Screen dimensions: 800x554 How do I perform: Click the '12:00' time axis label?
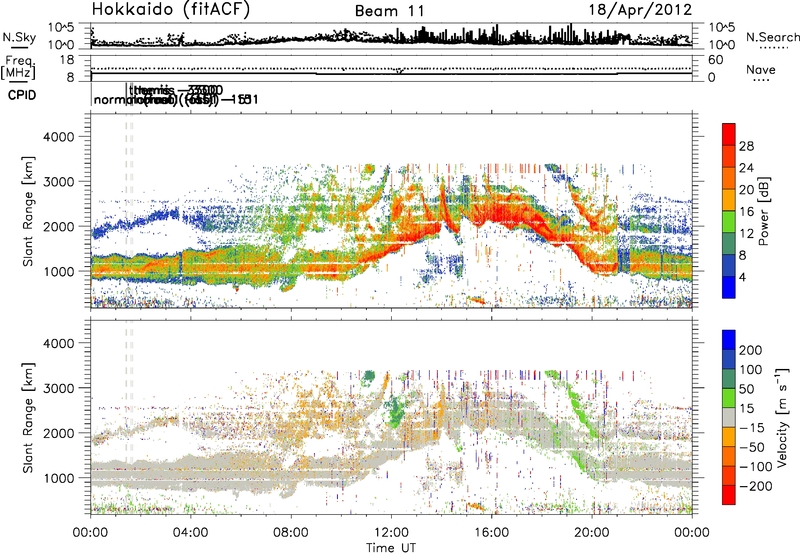[391, 533]
